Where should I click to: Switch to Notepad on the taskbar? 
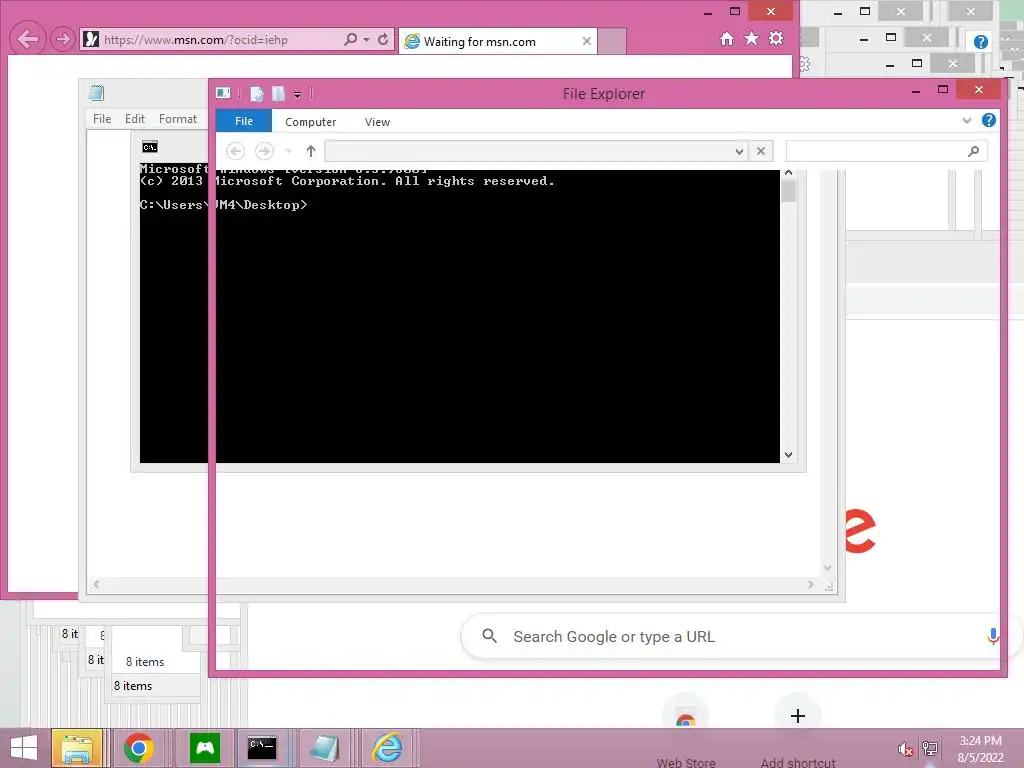pos(324,748)
